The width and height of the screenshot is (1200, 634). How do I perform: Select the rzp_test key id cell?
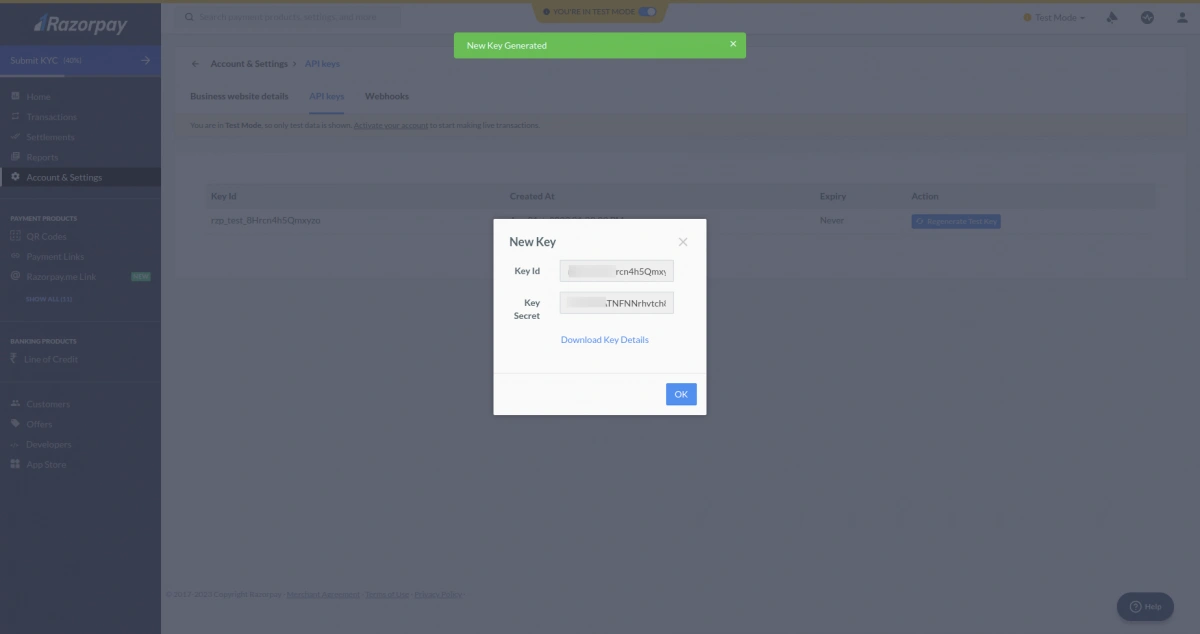pos(266,220)
